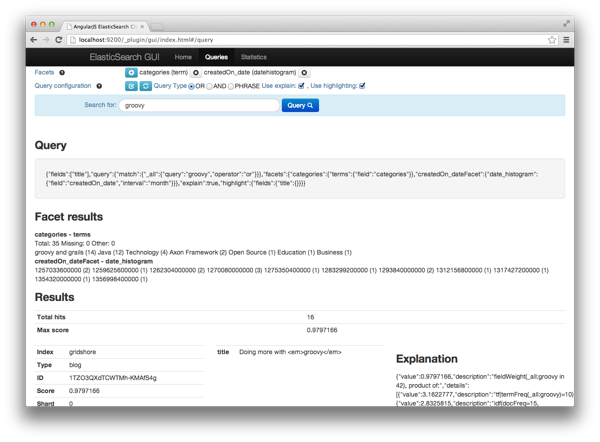Viewport: 600px width, 442px height.
Task: Click the highlighted title result text
Action: pos(290,352)
